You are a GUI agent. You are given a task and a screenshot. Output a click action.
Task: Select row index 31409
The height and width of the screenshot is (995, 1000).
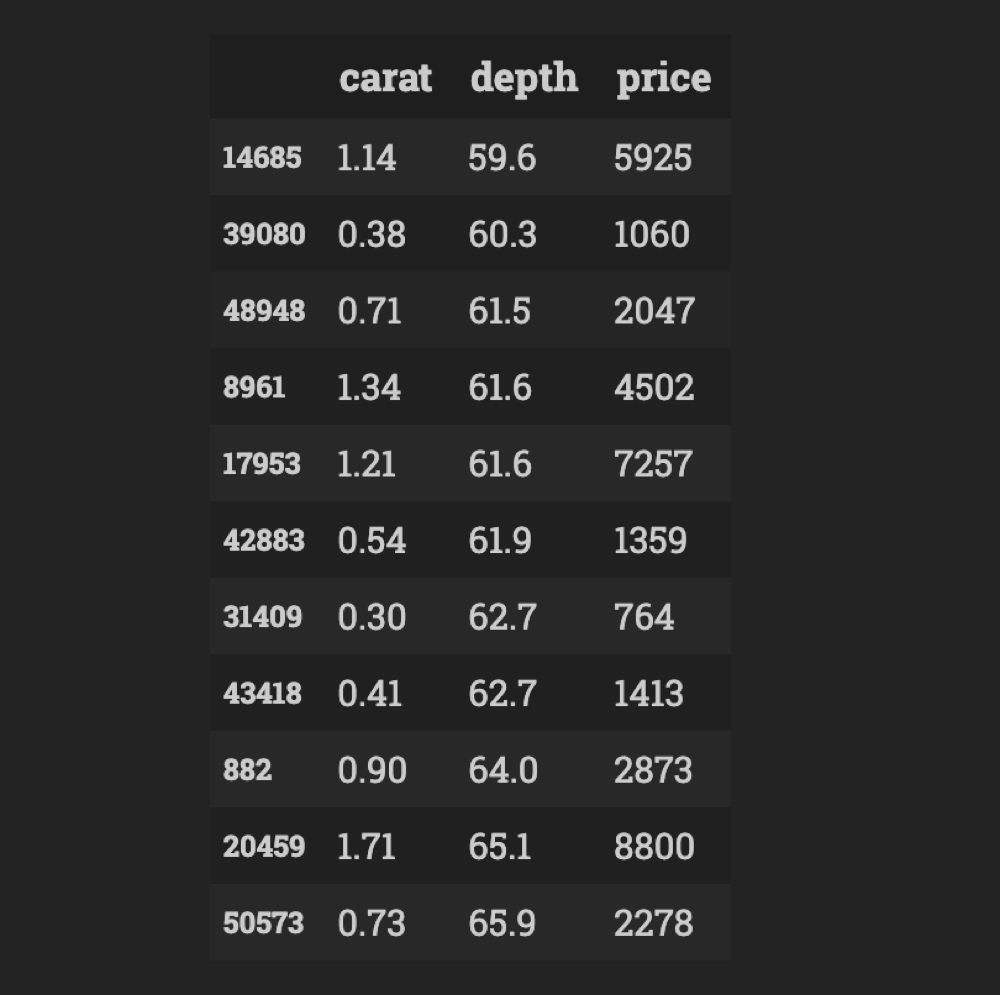262,617
